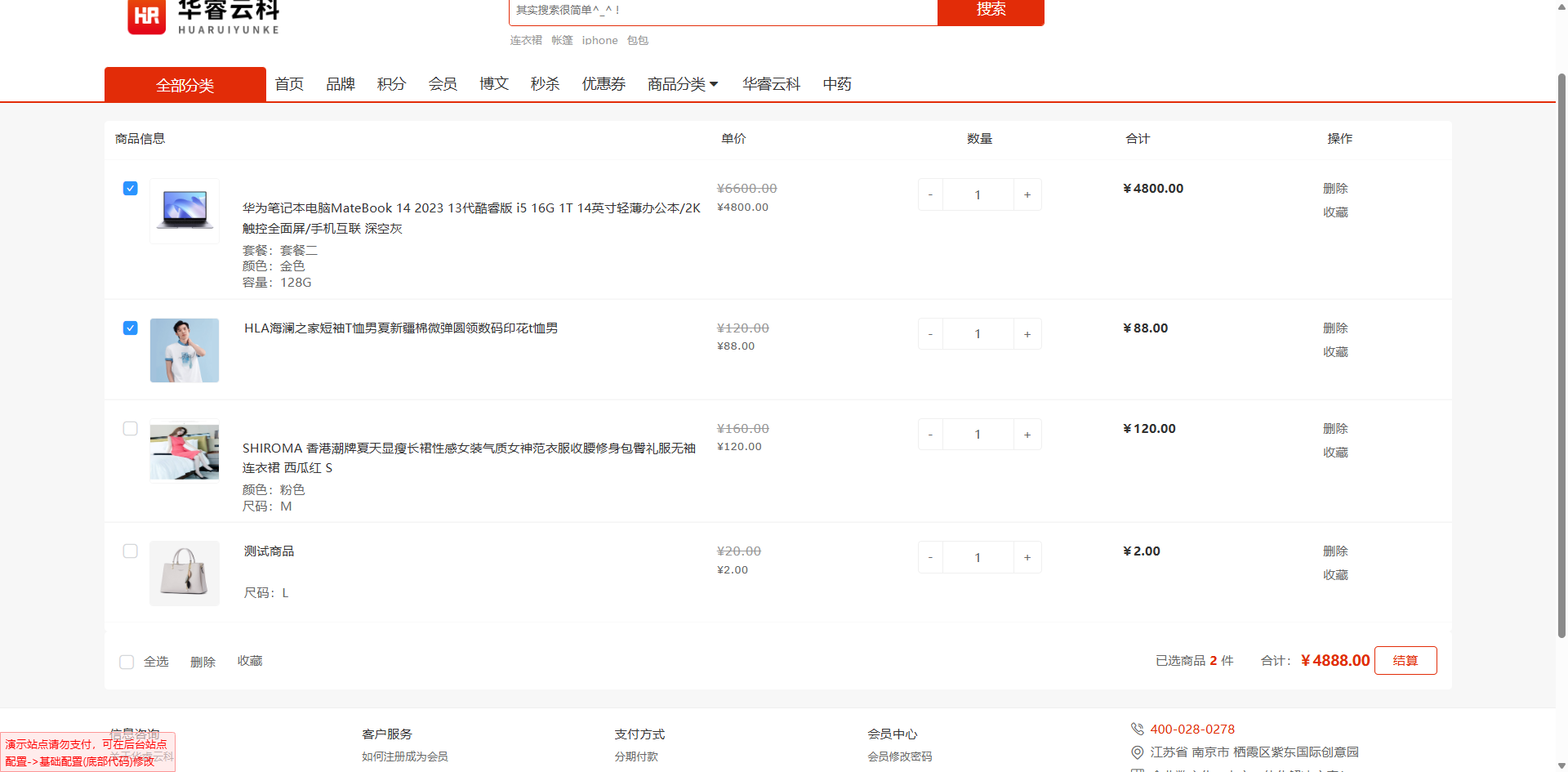
Task: Tick the 测试商品 item checkbox
Action: 131,551
